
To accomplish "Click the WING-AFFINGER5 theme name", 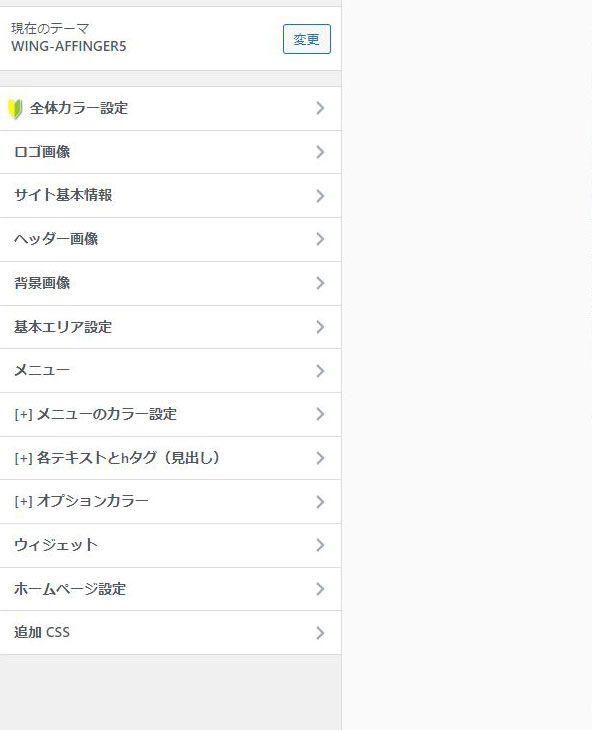I will 69,46.
